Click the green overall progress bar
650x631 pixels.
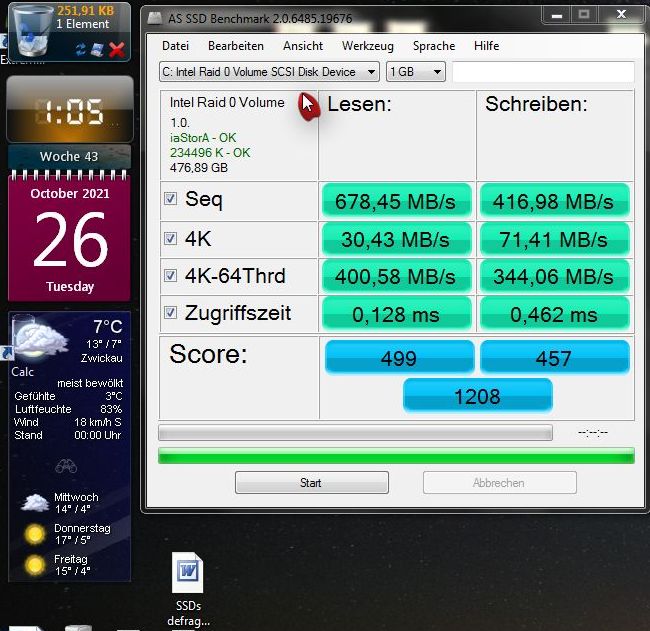click(x=396, y=456)
